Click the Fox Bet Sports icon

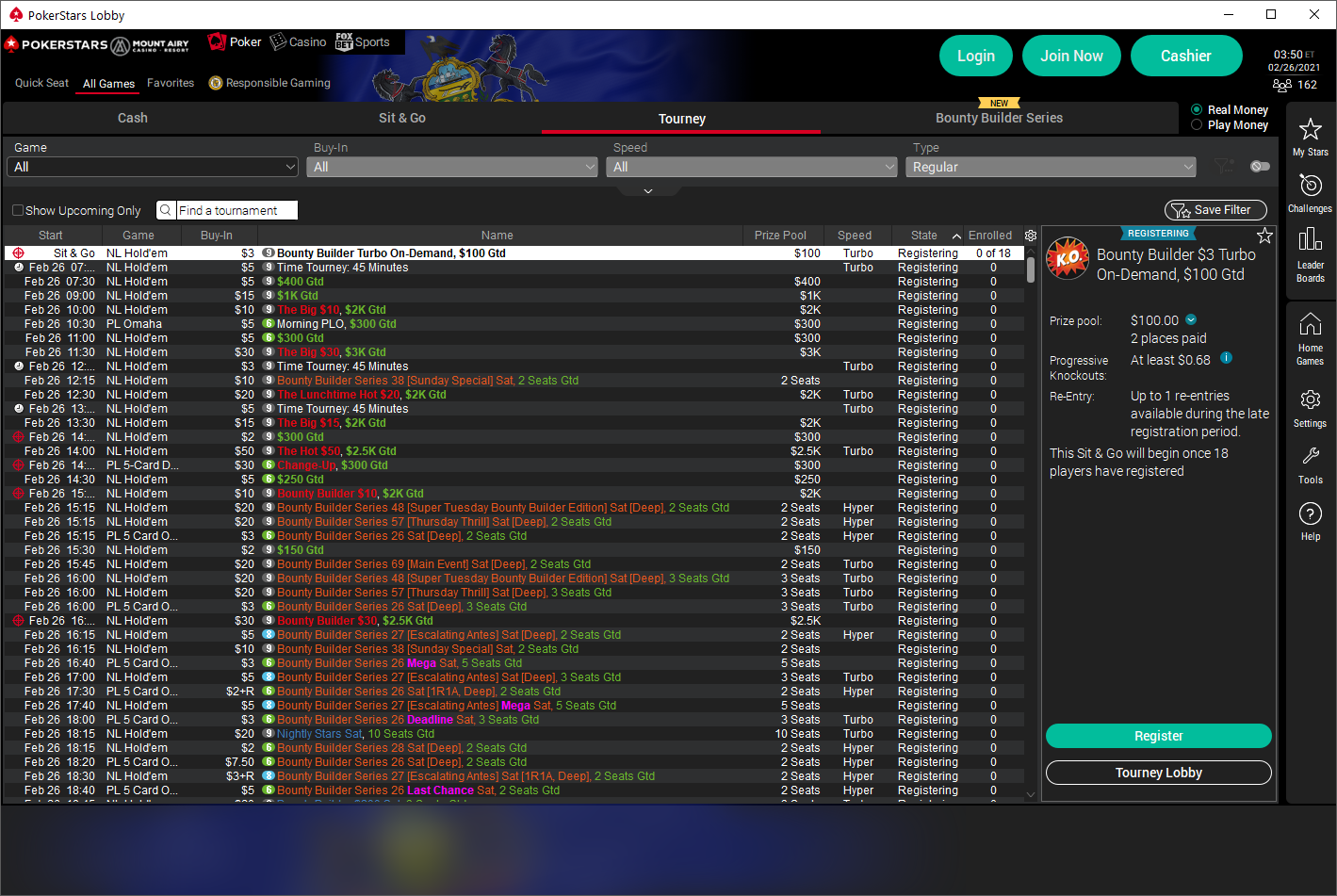pos(344,41)
